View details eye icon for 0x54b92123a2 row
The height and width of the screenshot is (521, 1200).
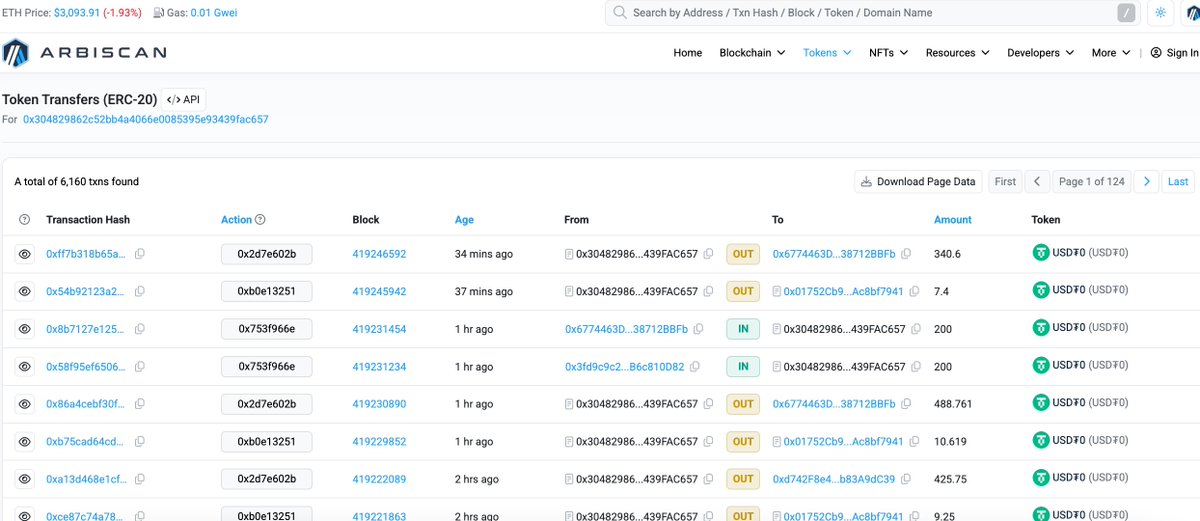click(x=25, y=292)
